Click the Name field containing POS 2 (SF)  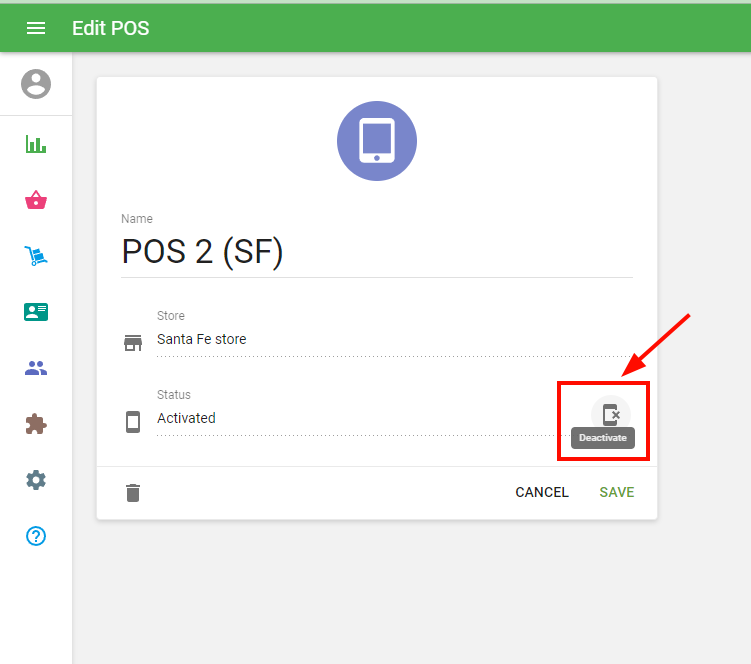click(x=376, y=252)
